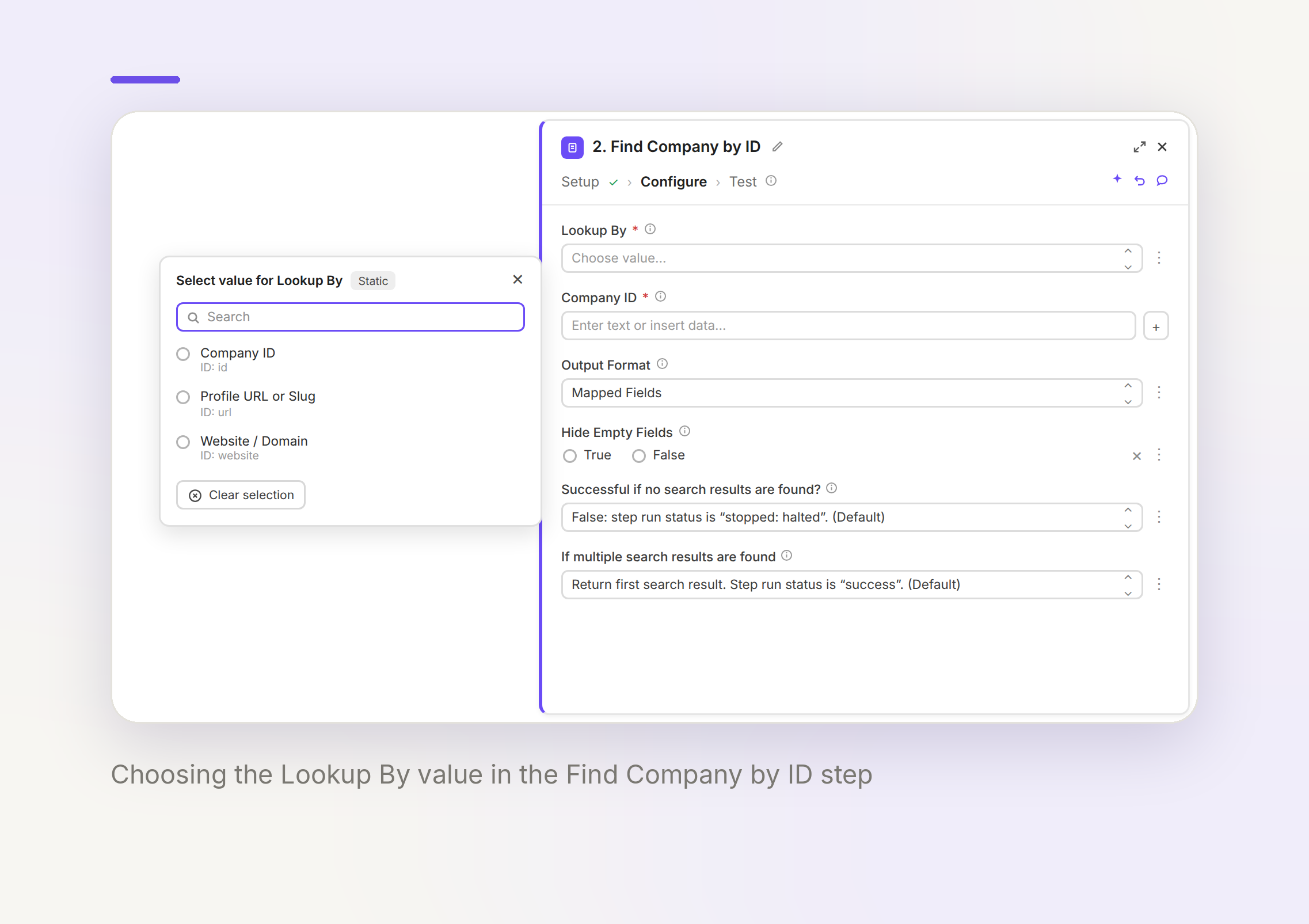
Task: Click the undo arrow icon
Action: pos(1140,181)
